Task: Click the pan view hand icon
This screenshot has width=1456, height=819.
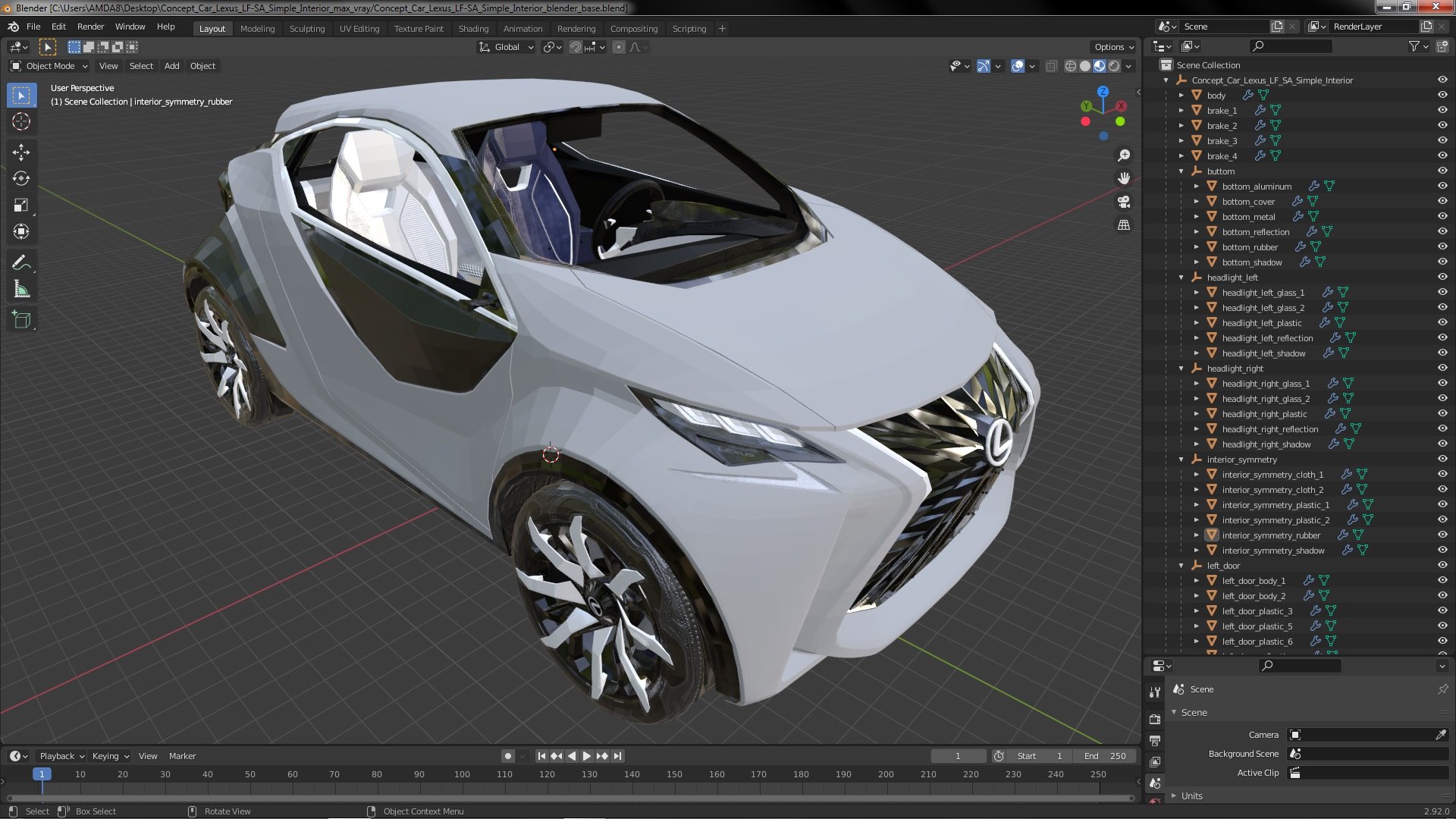Action: [1124, 178]
